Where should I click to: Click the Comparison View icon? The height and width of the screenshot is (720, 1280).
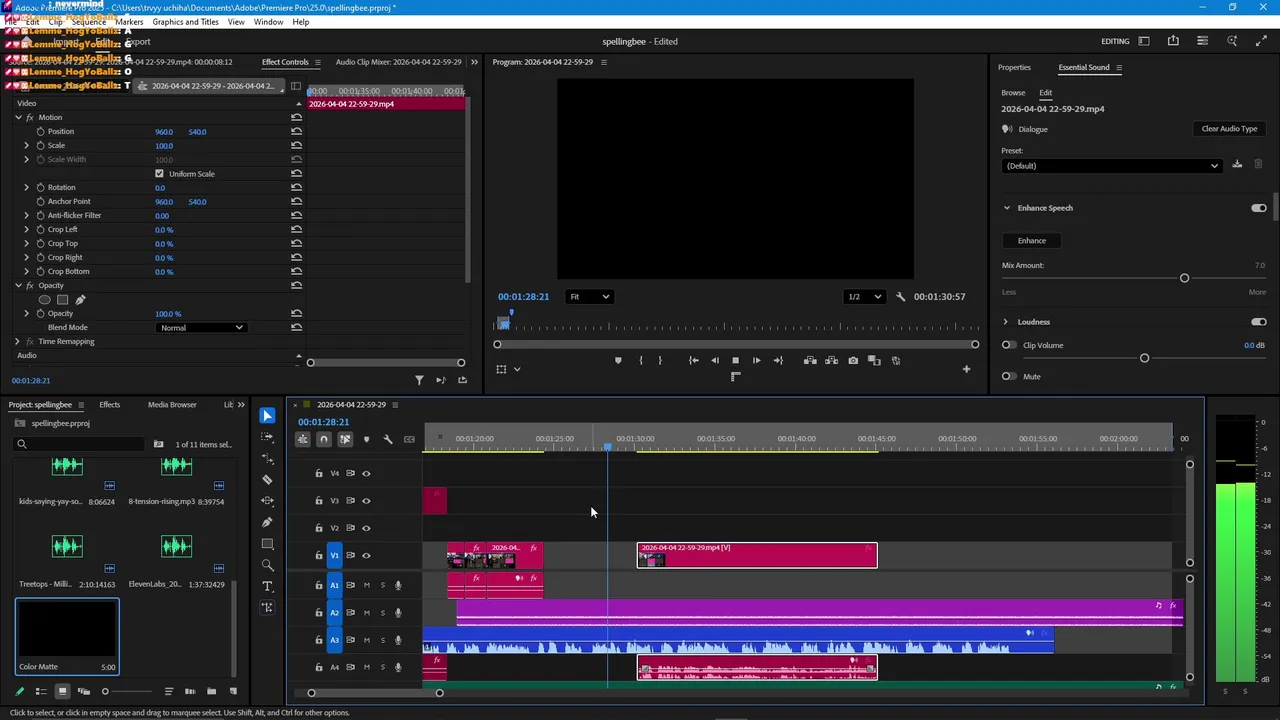[x=874, y=360]
